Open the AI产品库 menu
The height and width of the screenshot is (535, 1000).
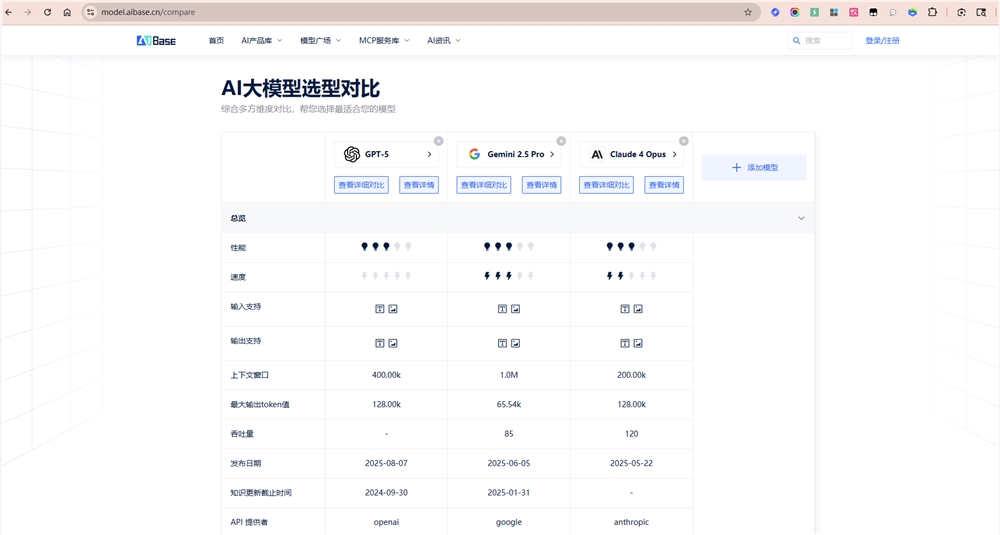click(261, 41)
